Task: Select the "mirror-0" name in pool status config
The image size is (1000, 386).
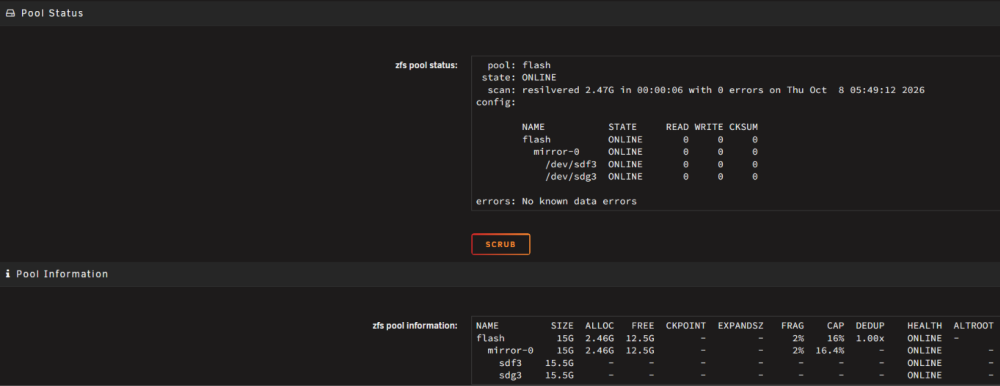Action: point(556,152)
